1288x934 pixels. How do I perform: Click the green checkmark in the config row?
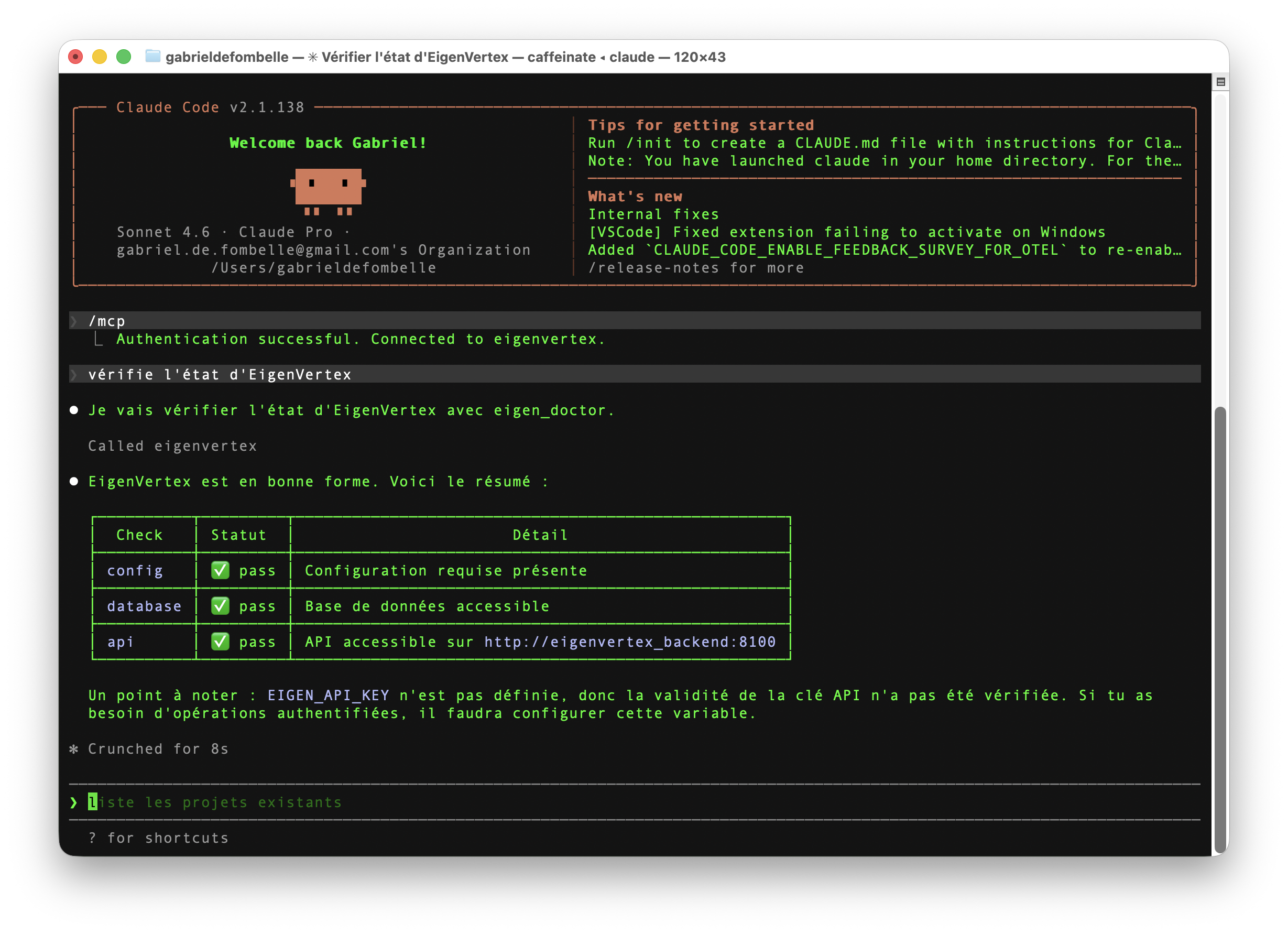click(x=221, y=570)
